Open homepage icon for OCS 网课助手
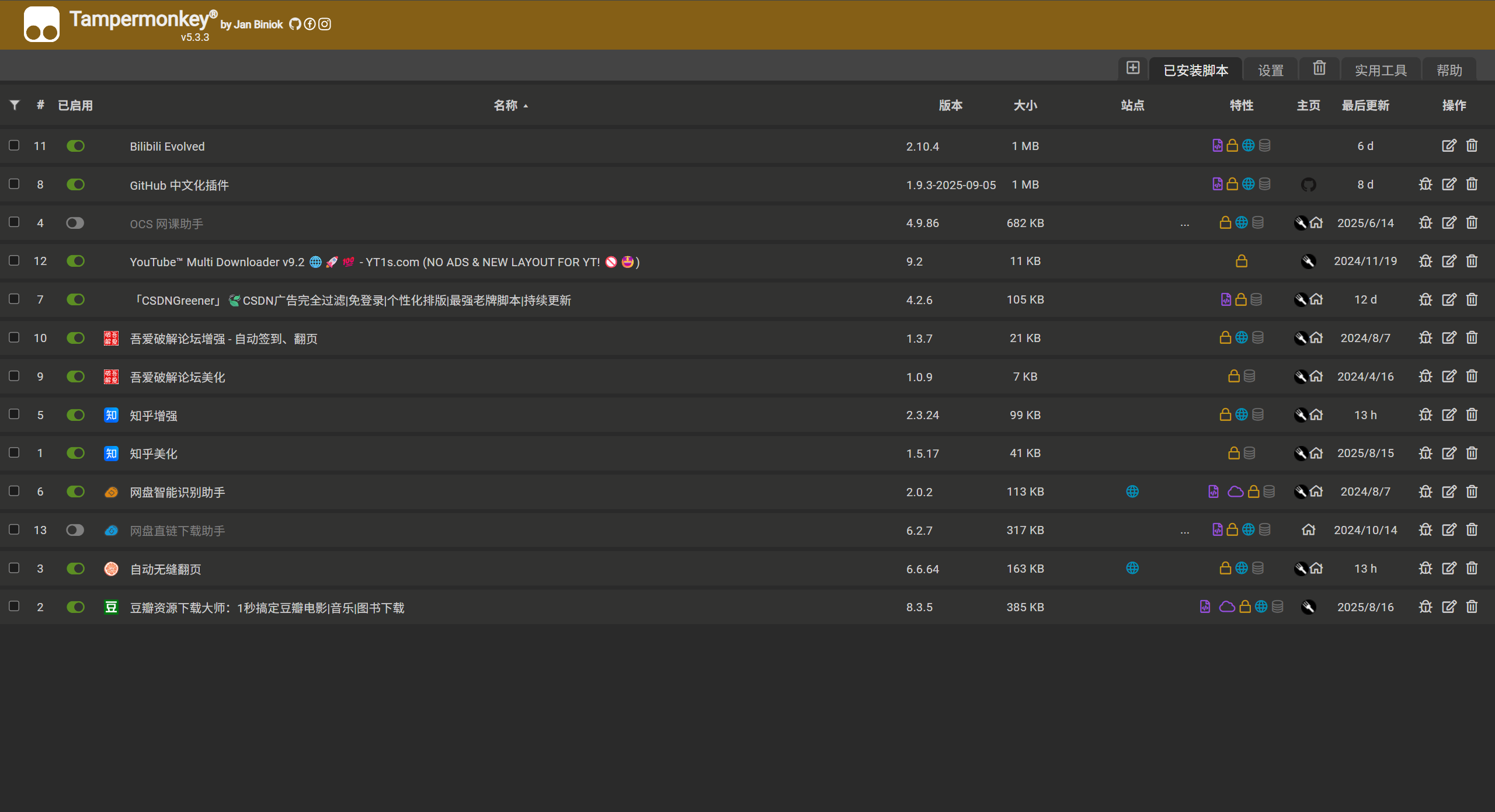The width and height of the screenshot is (1495, 812). pyautogui.click(x=1316, y=223)
